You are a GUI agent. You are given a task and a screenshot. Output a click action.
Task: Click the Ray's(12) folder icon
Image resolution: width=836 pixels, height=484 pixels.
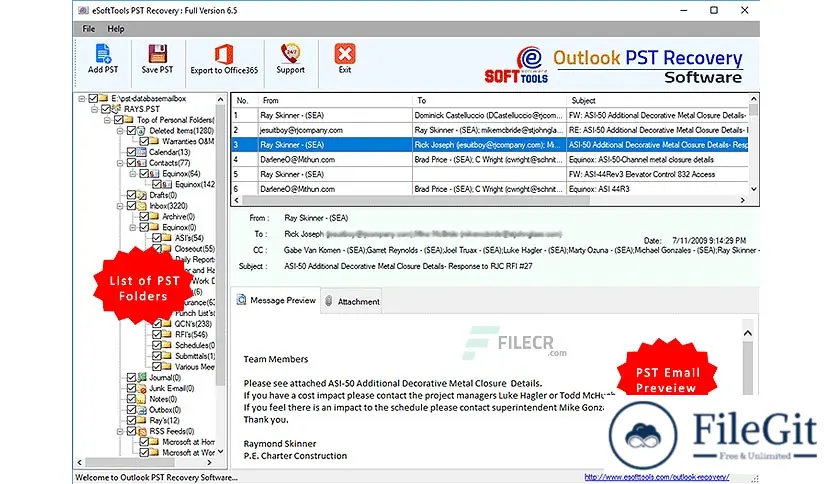141,421
